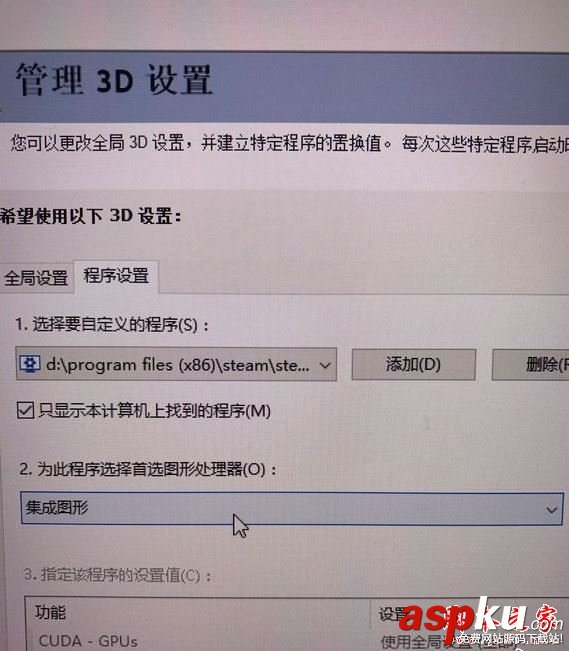Click the 删除 button
The width and height of the screenshot is (569, 651).
tap(530, 365)
